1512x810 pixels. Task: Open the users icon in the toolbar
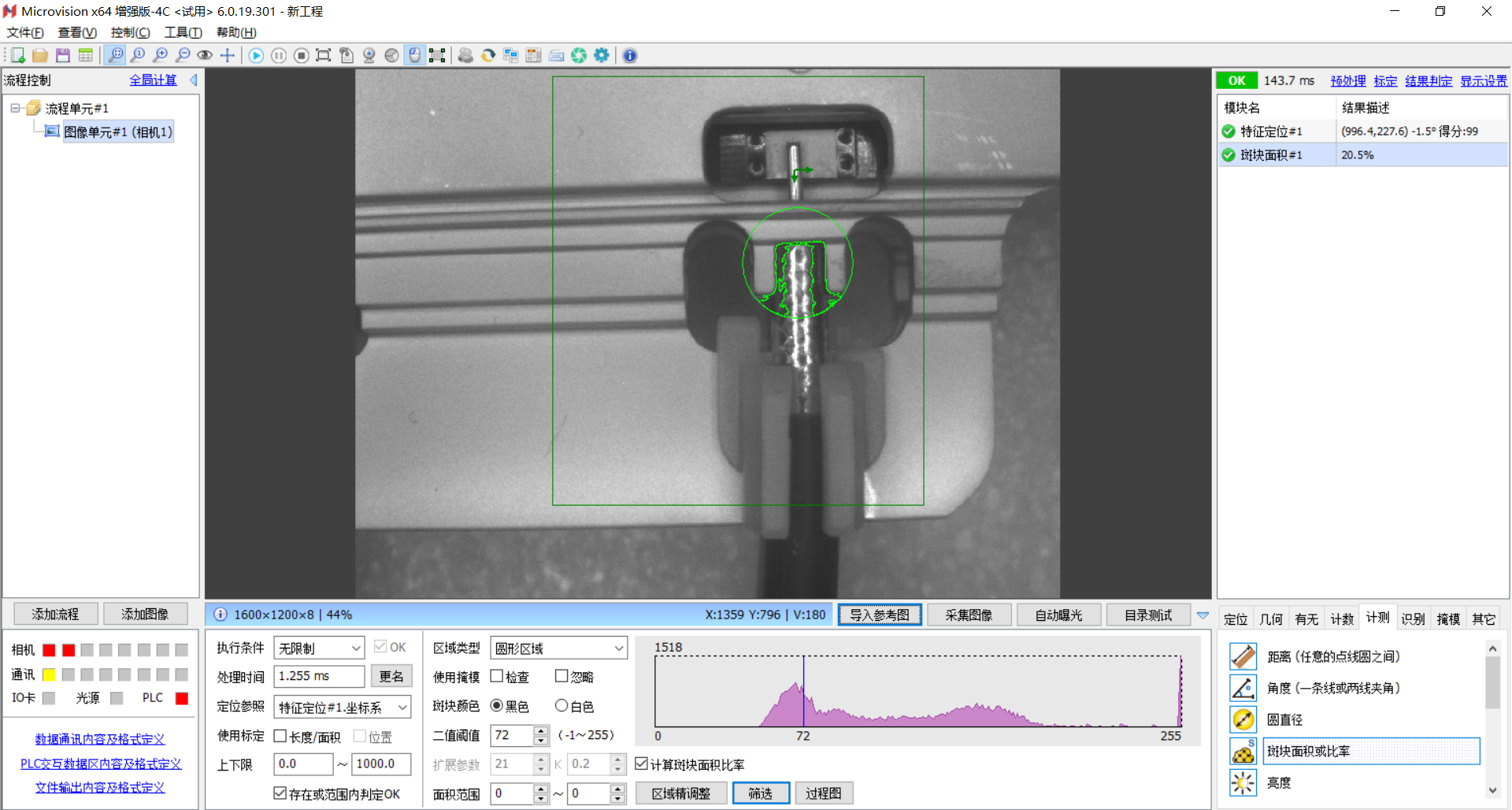(x=465, y=55)
